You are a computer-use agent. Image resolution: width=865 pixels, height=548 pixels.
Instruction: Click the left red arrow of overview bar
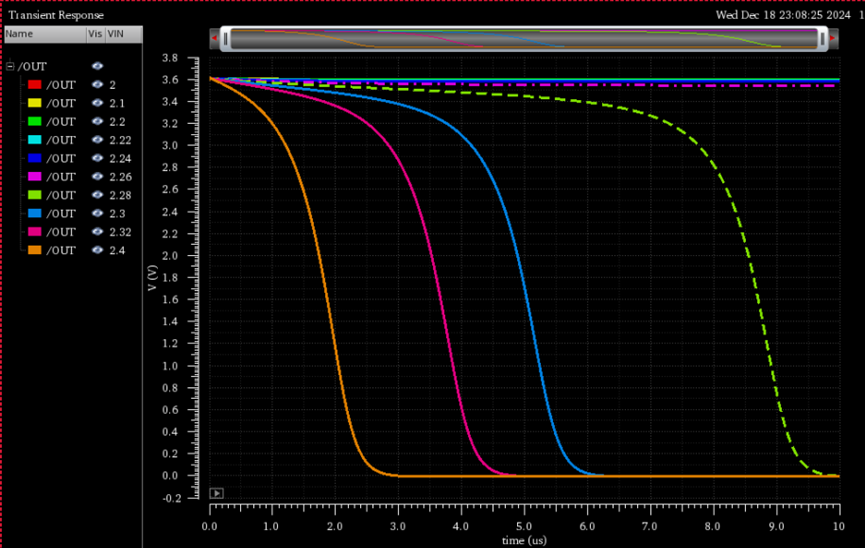[215, 38]
